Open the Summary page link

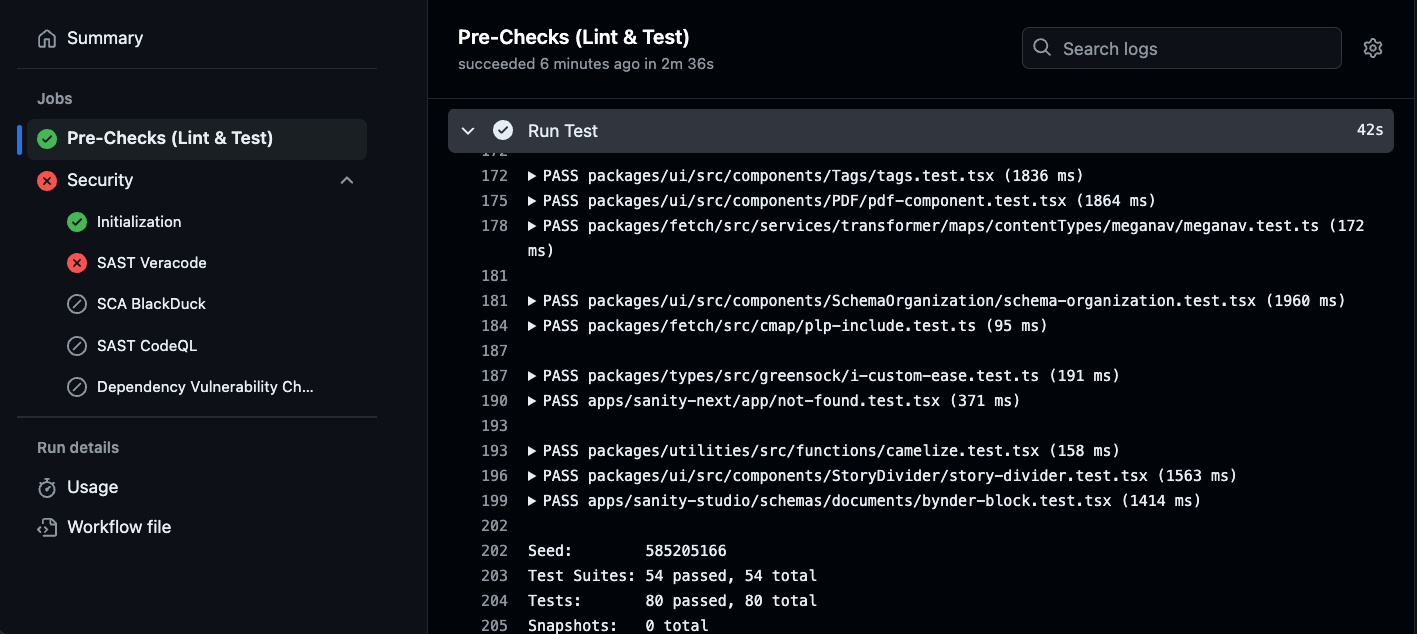(105, 39)
